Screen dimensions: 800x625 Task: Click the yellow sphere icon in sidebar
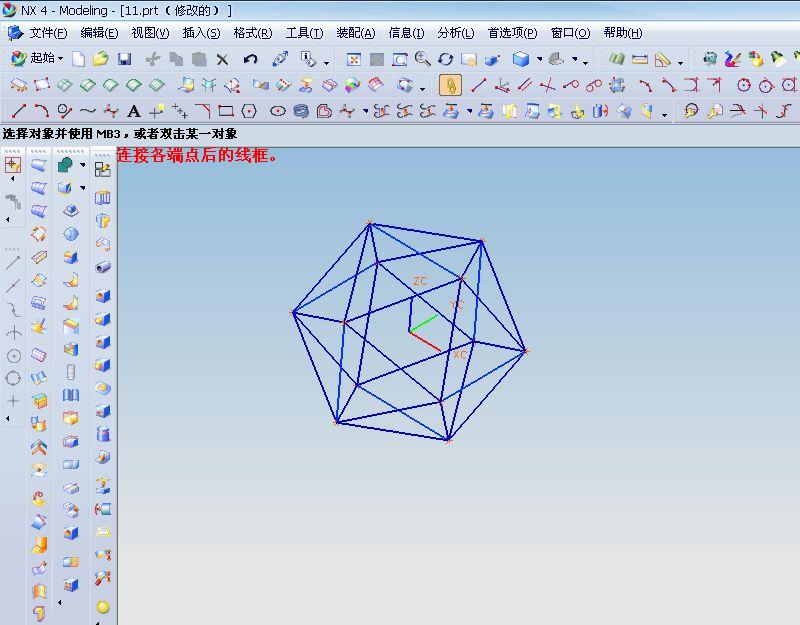tap(103, 607)
